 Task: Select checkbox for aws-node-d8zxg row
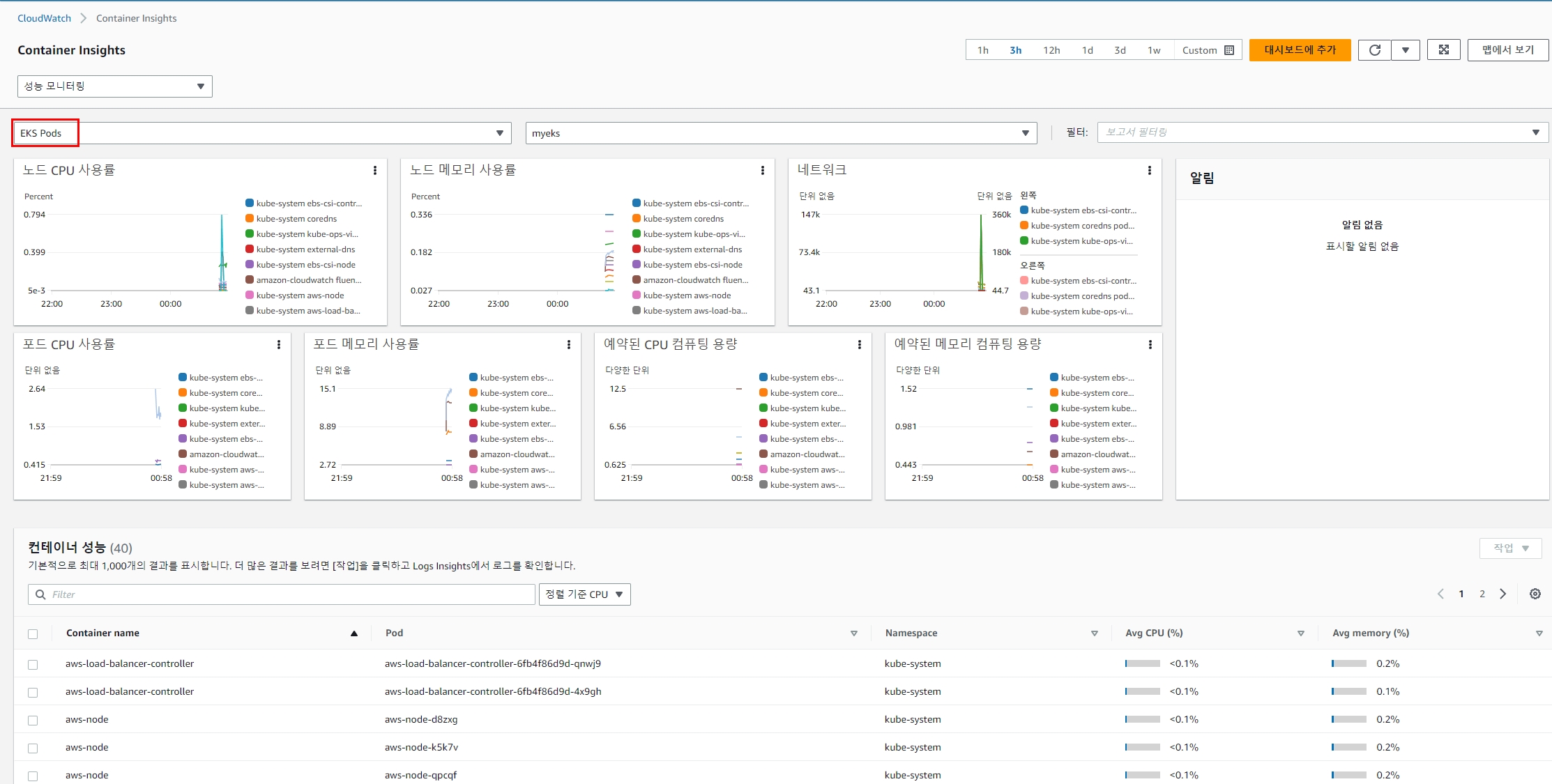[x=33, y=720]
